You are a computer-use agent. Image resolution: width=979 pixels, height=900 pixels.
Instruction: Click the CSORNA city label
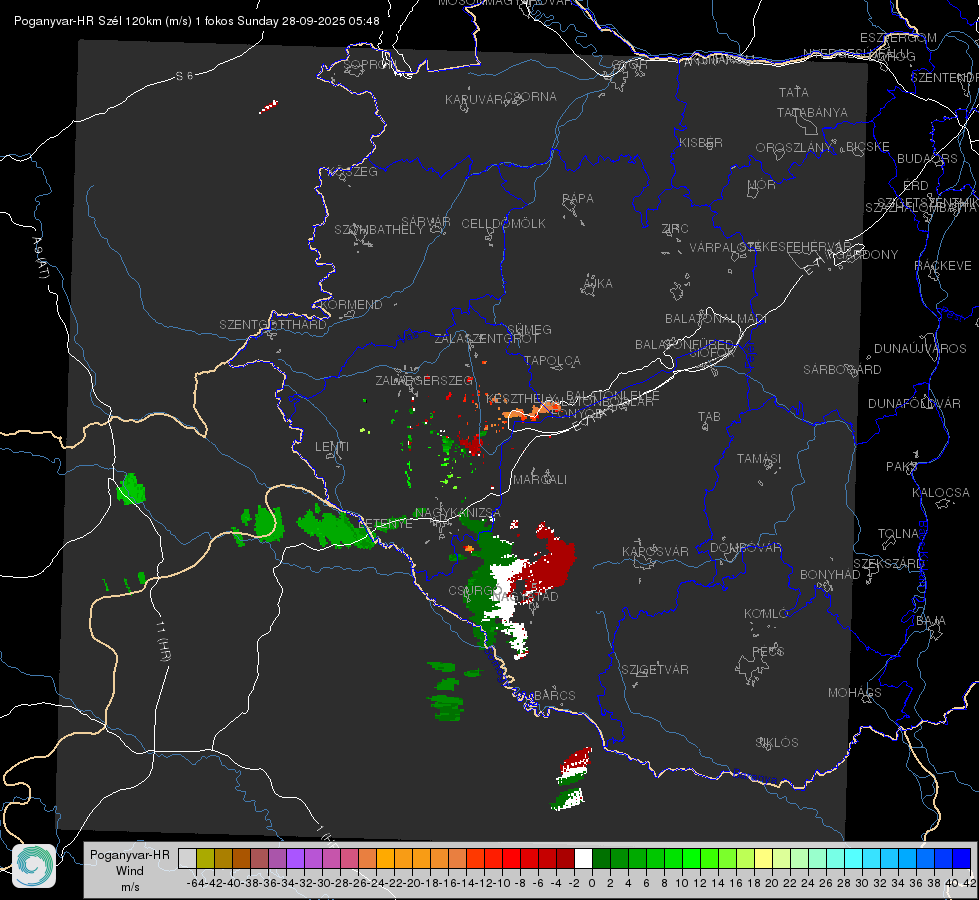pyautogui.click(x=531, y=97)
